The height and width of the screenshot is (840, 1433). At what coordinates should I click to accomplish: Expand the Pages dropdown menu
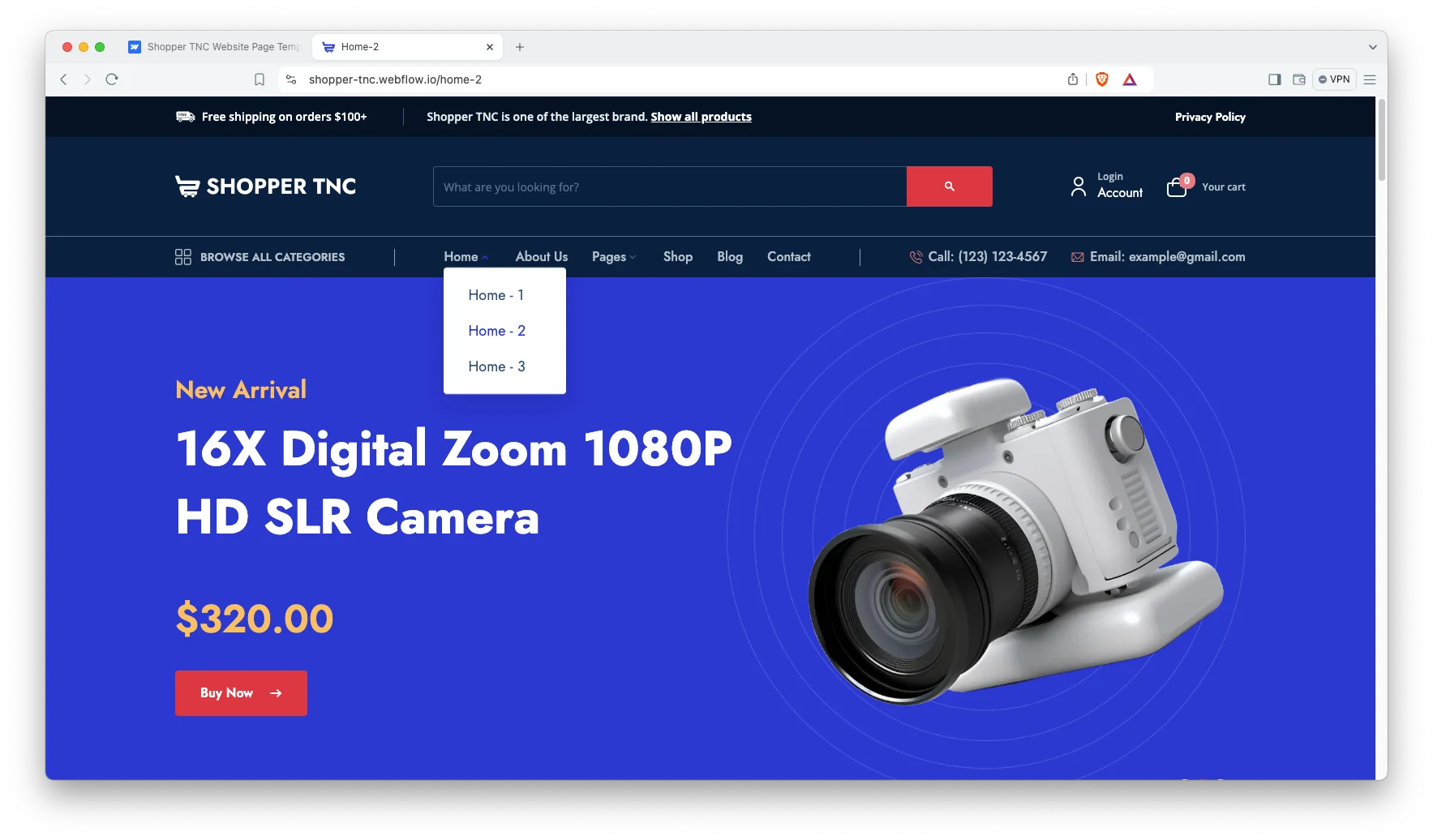pos(613,257)
